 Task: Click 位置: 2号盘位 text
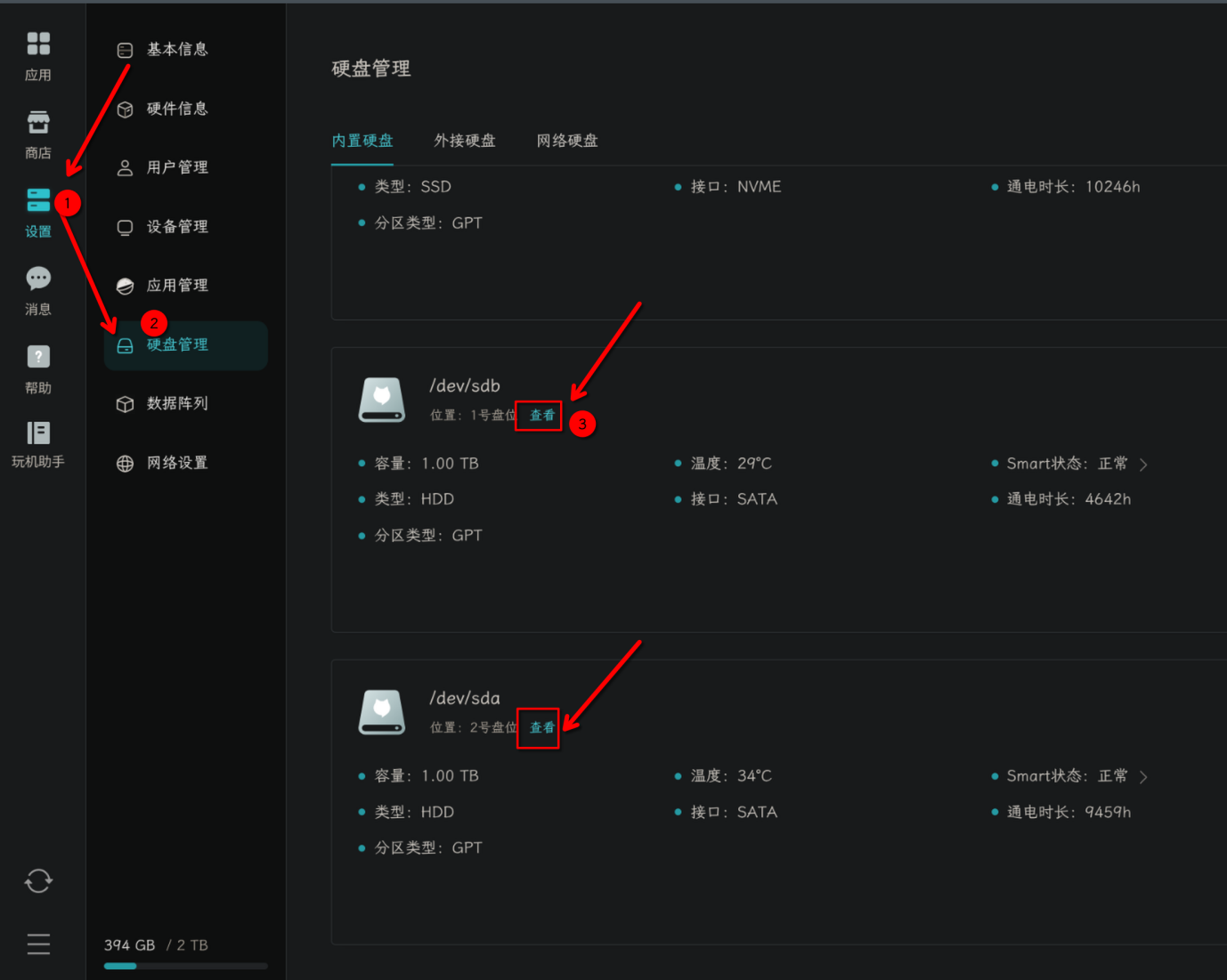[x=473, y=727]
